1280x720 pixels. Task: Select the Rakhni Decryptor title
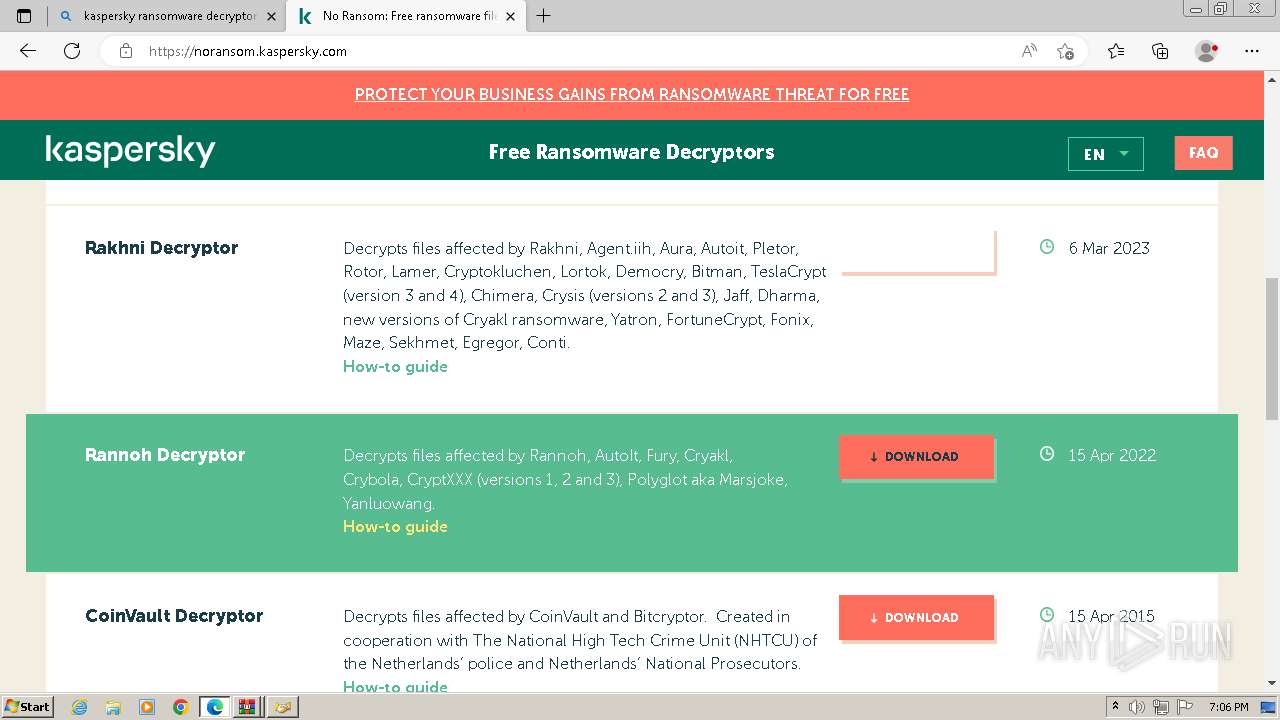coord(162,248)
